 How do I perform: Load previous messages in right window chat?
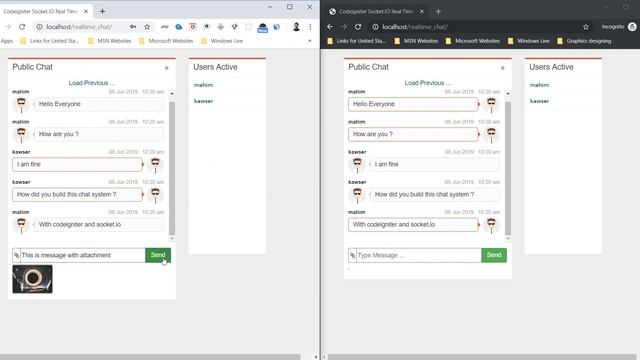pyautogui.click(x=427, y=83)
